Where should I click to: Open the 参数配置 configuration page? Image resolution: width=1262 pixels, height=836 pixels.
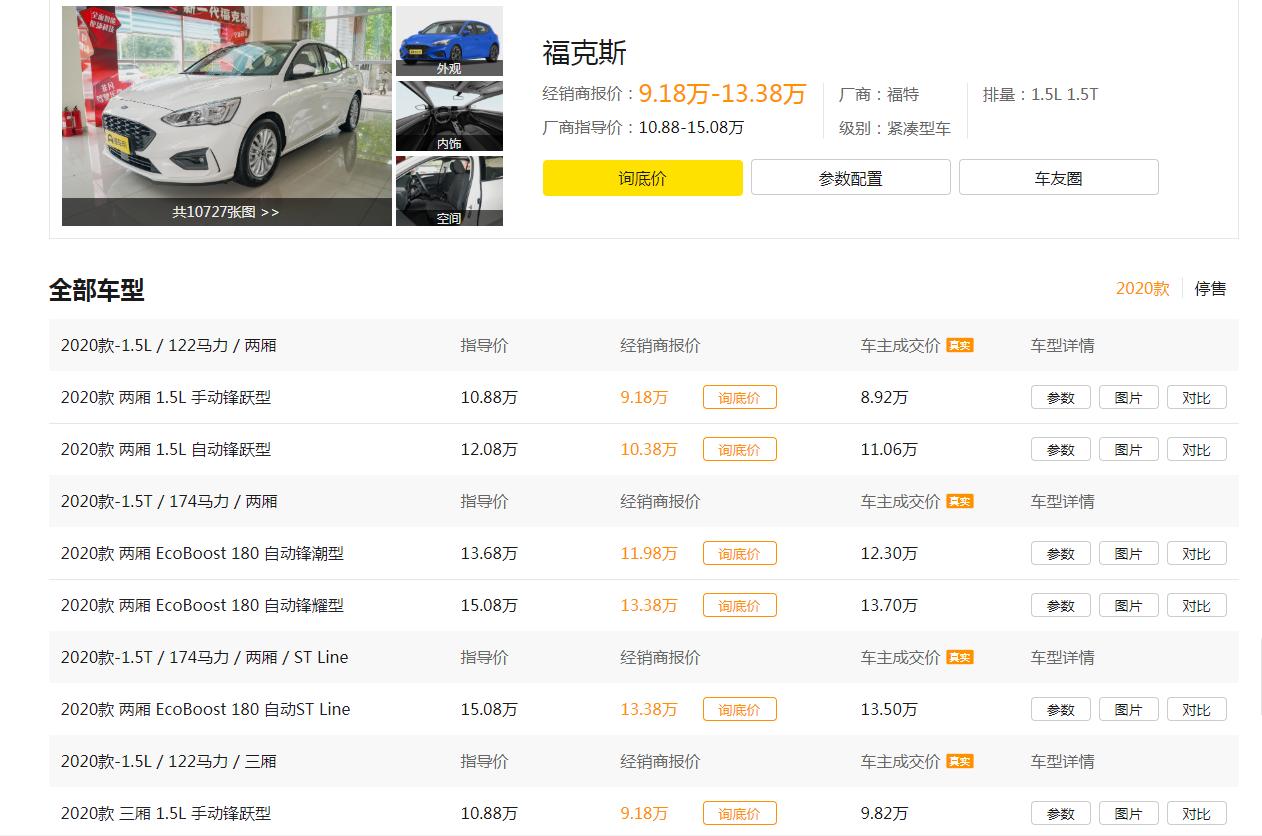(850, 177)
